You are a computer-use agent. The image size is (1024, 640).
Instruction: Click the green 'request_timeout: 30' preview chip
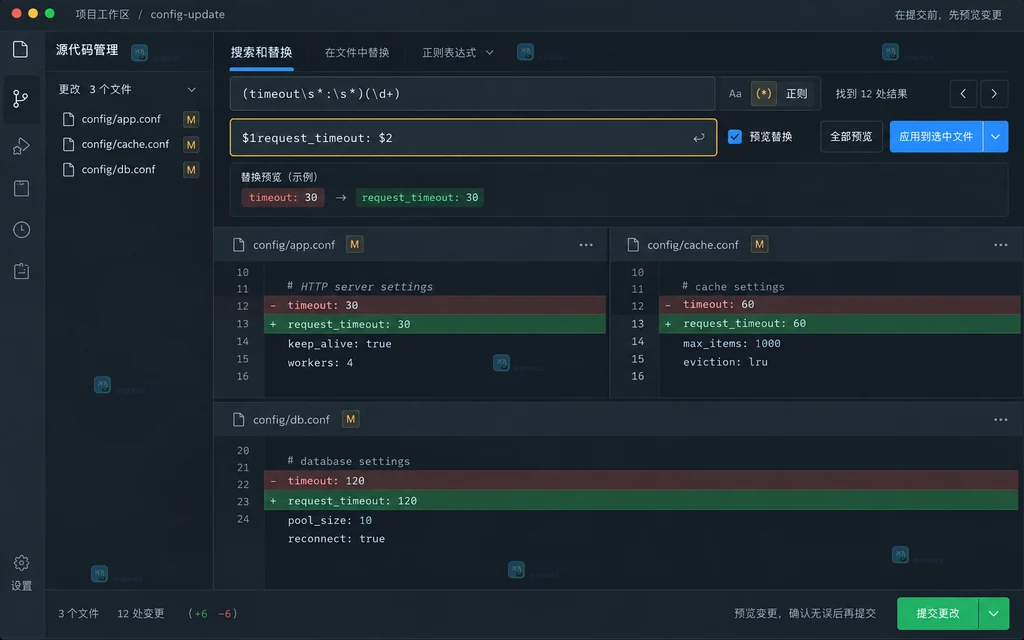click(419, 197)
